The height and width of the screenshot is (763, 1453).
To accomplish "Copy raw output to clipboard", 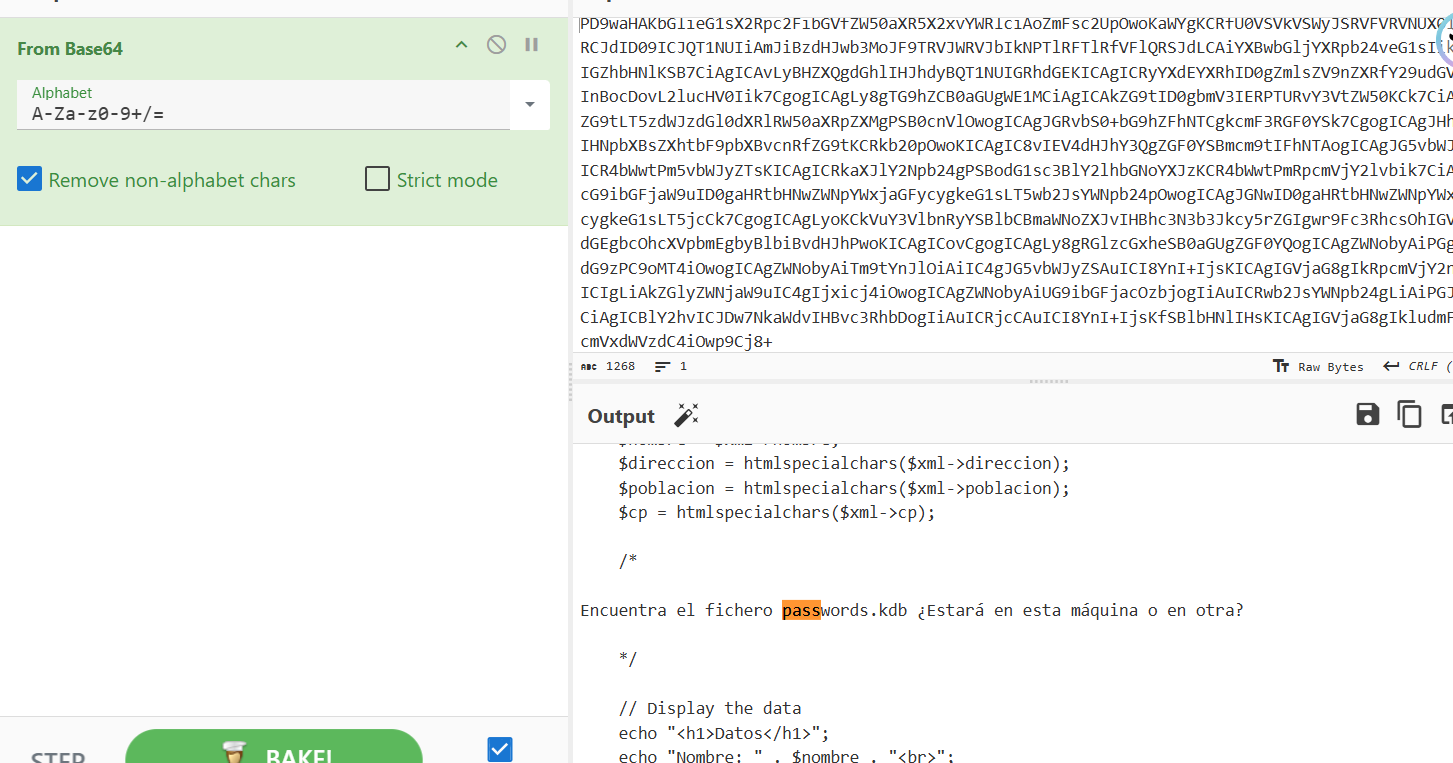I will [1410, 415].
